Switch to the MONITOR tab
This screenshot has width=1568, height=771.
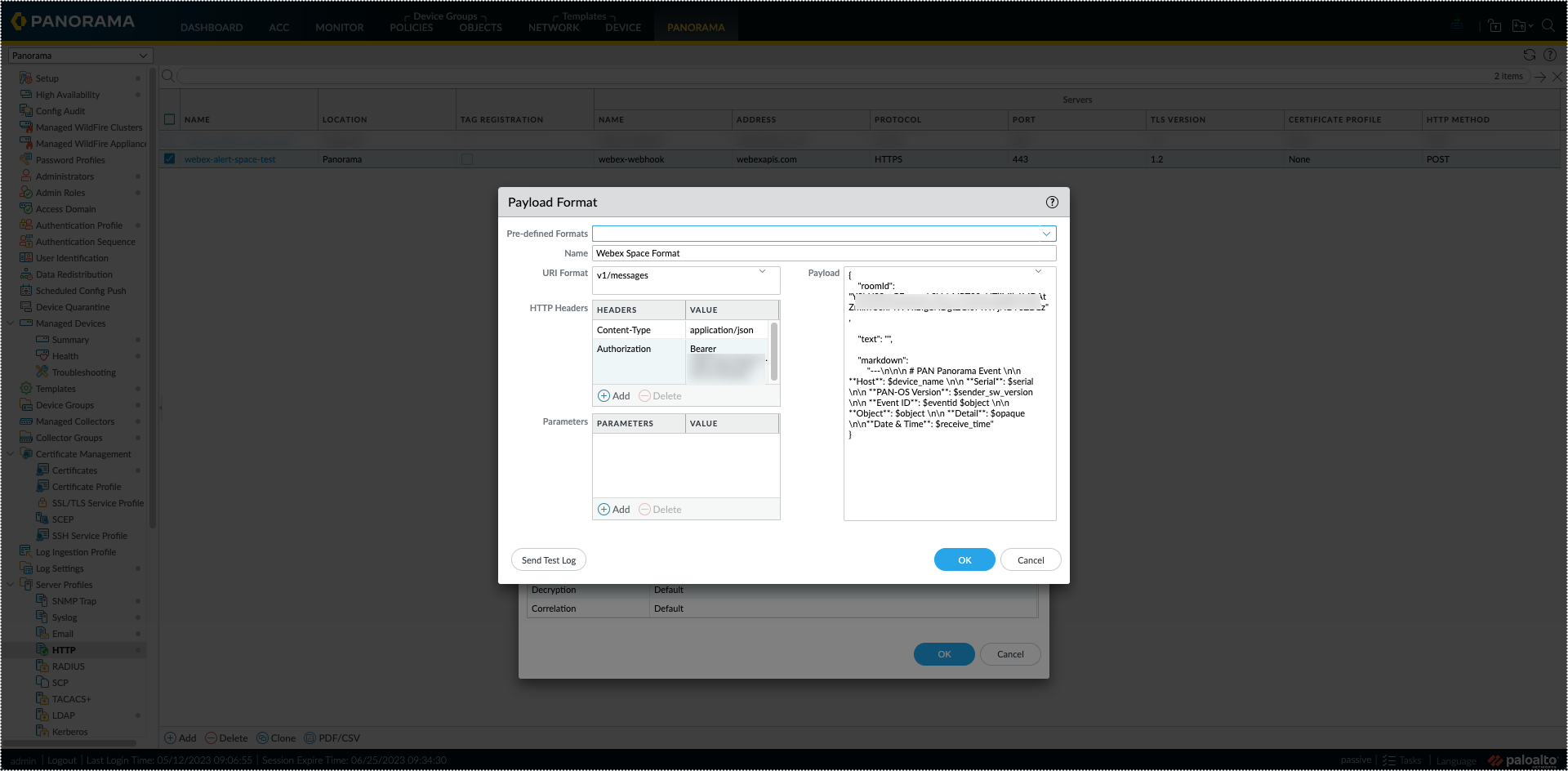click(x=340, y=28)
